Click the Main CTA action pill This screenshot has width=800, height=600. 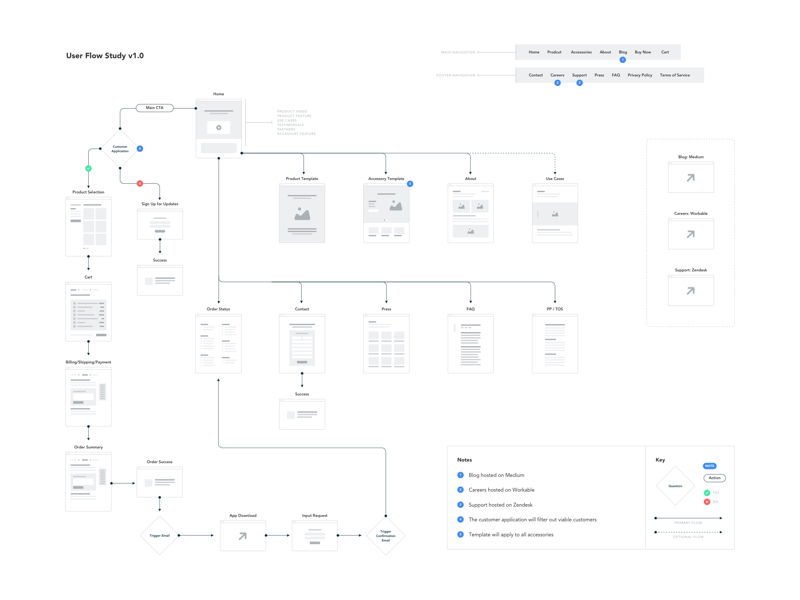click(155, 108)
